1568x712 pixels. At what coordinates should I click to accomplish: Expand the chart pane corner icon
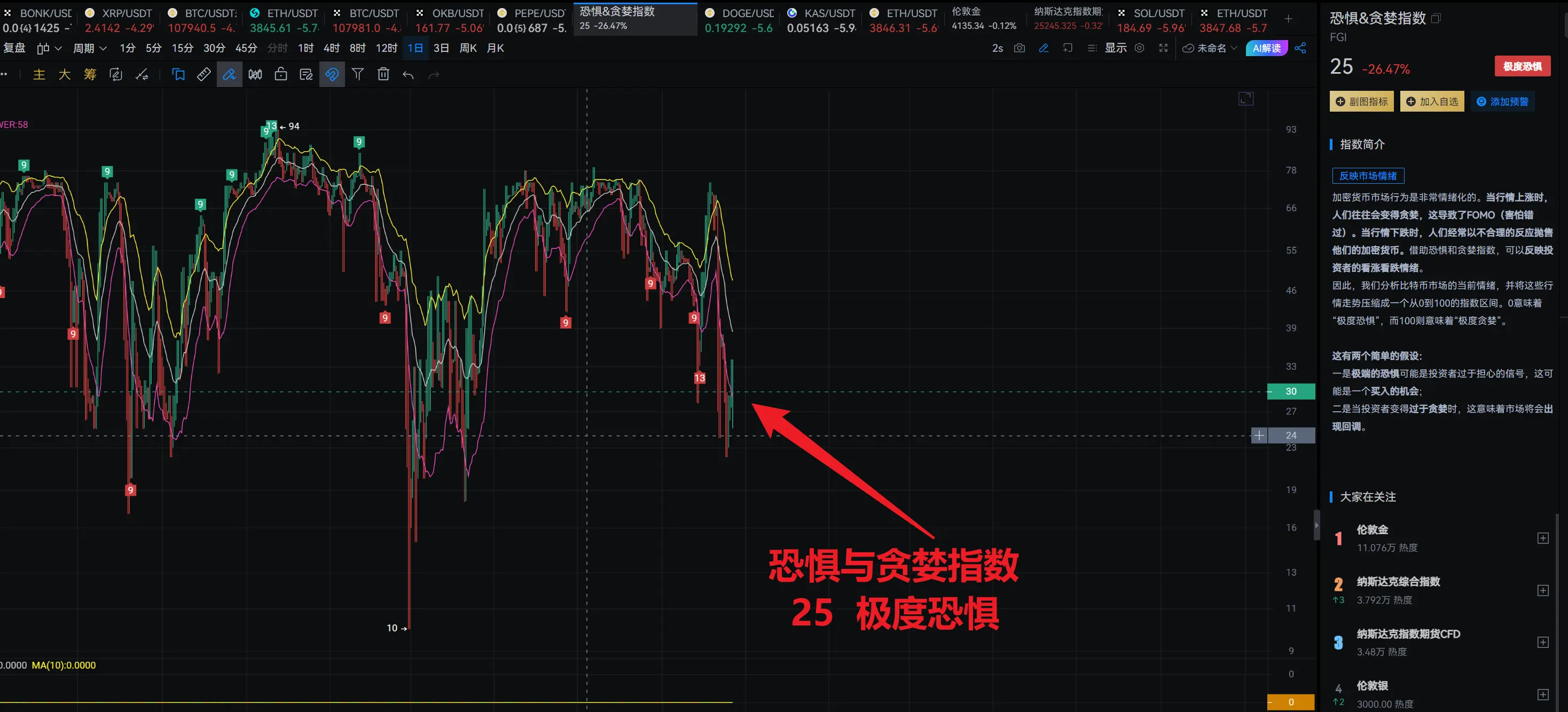click(1246, 99)
